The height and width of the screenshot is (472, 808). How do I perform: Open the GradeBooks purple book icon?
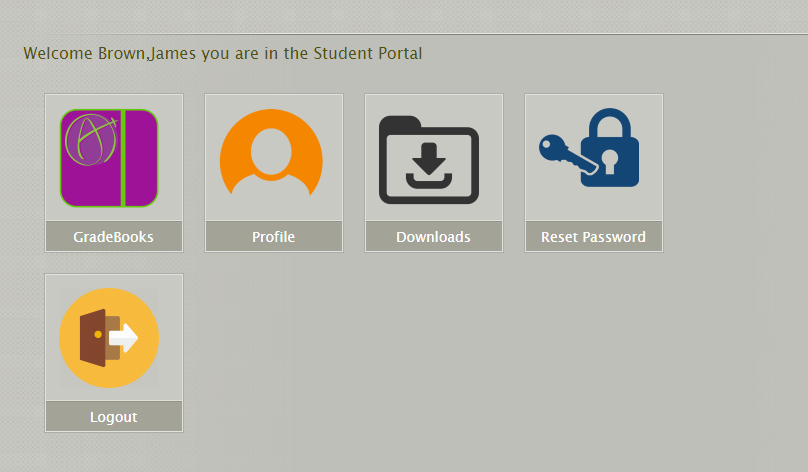point(109,158)
